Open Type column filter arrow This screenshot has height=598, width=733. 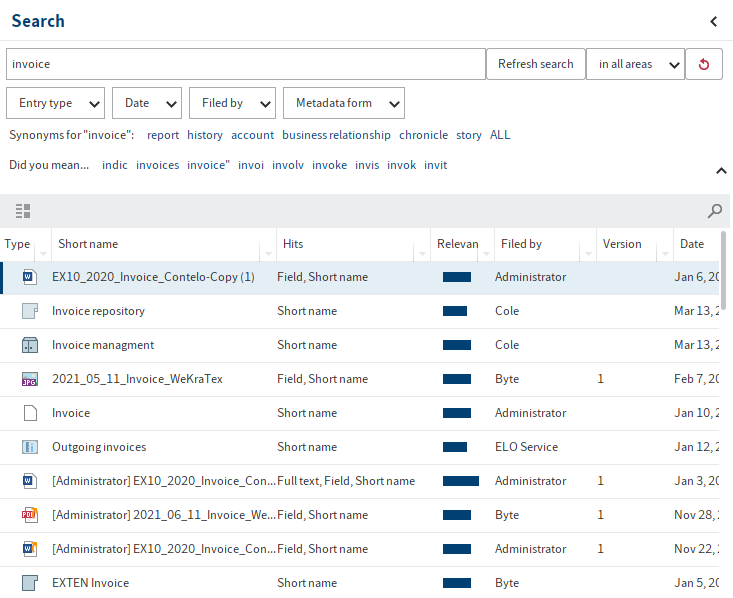pos(43,253)
